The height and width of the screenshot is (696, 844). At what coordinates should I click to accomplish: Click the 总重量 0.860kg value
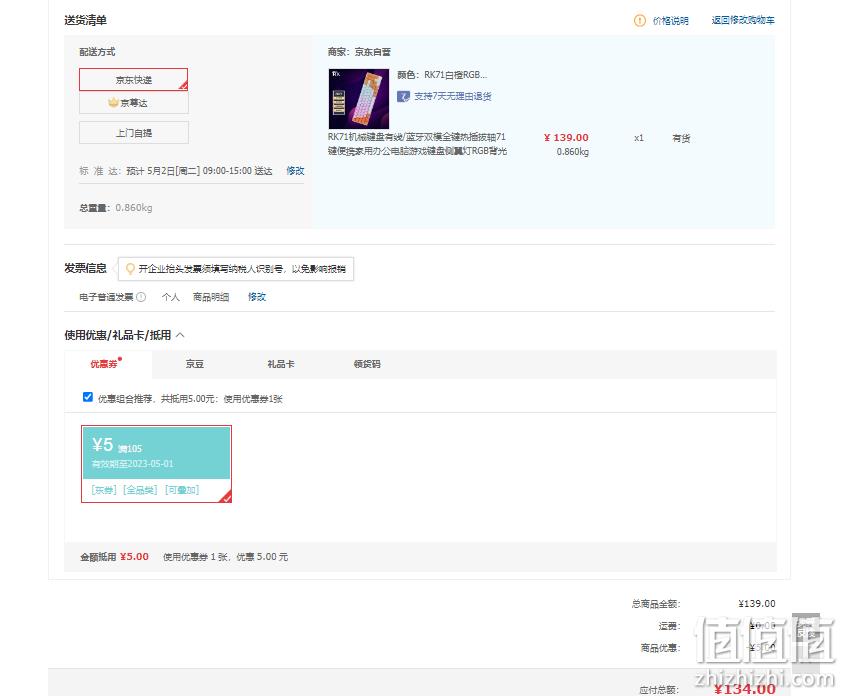pos(133,208)
